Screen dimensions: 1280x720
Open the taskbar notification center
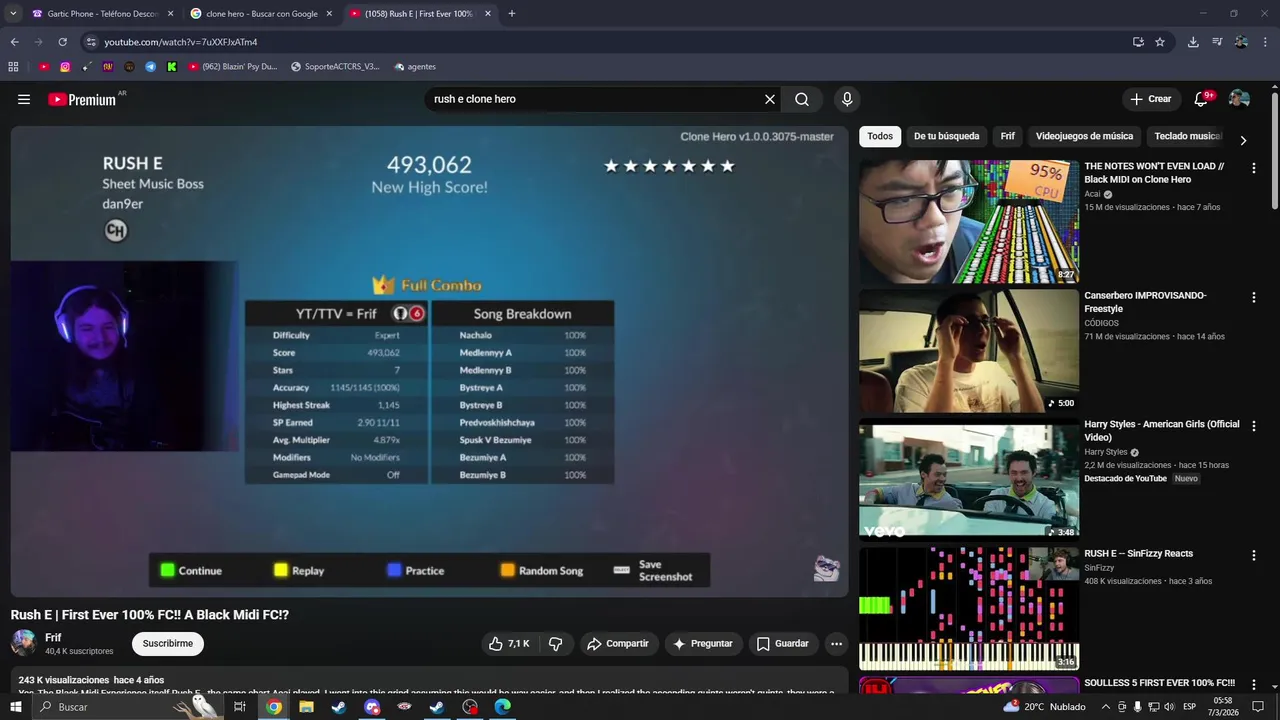point(1258,707)
